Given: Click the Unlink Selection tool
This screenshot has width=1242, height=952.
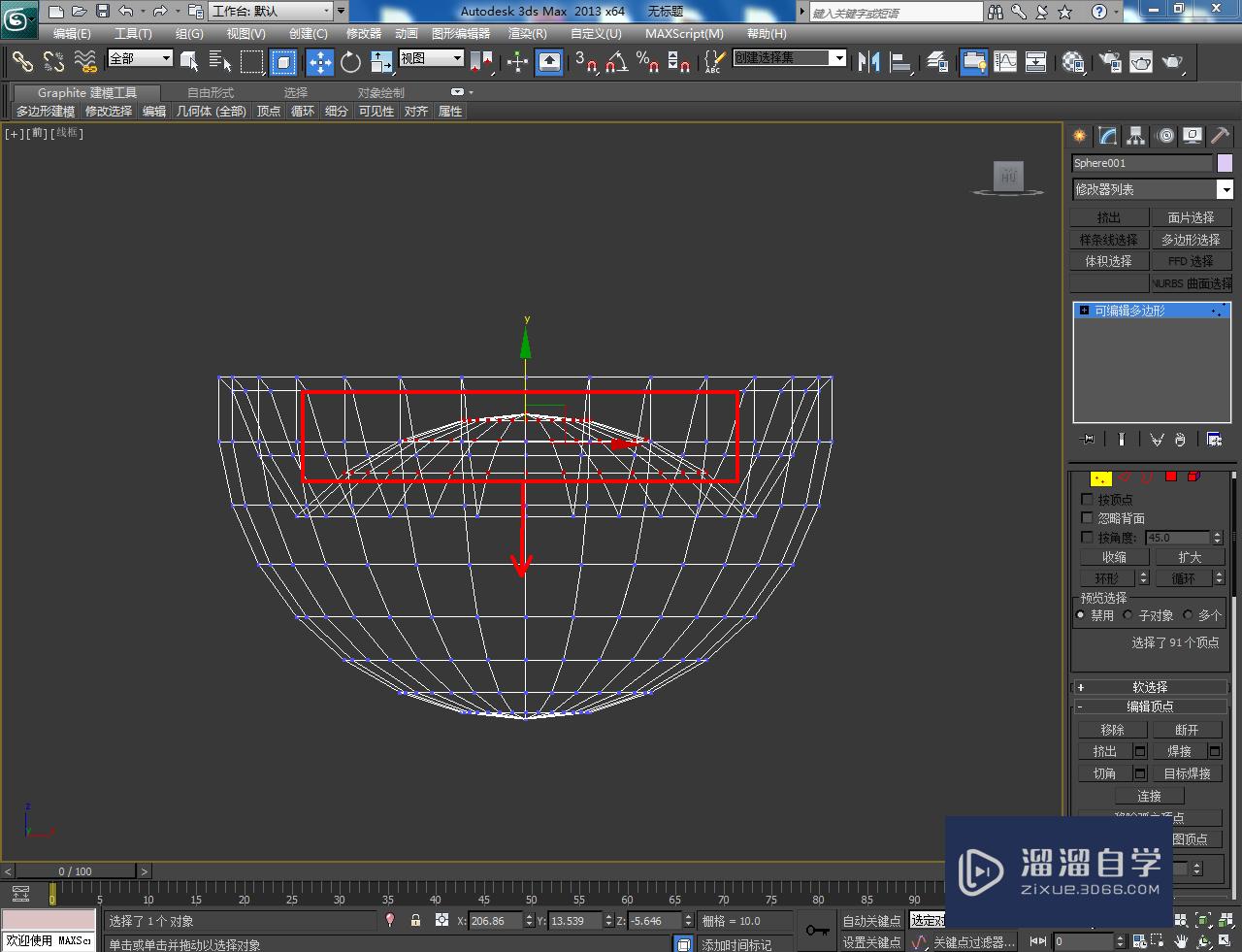Looking at the screenshot, I should pyautogui.click(x=53, y=62).
